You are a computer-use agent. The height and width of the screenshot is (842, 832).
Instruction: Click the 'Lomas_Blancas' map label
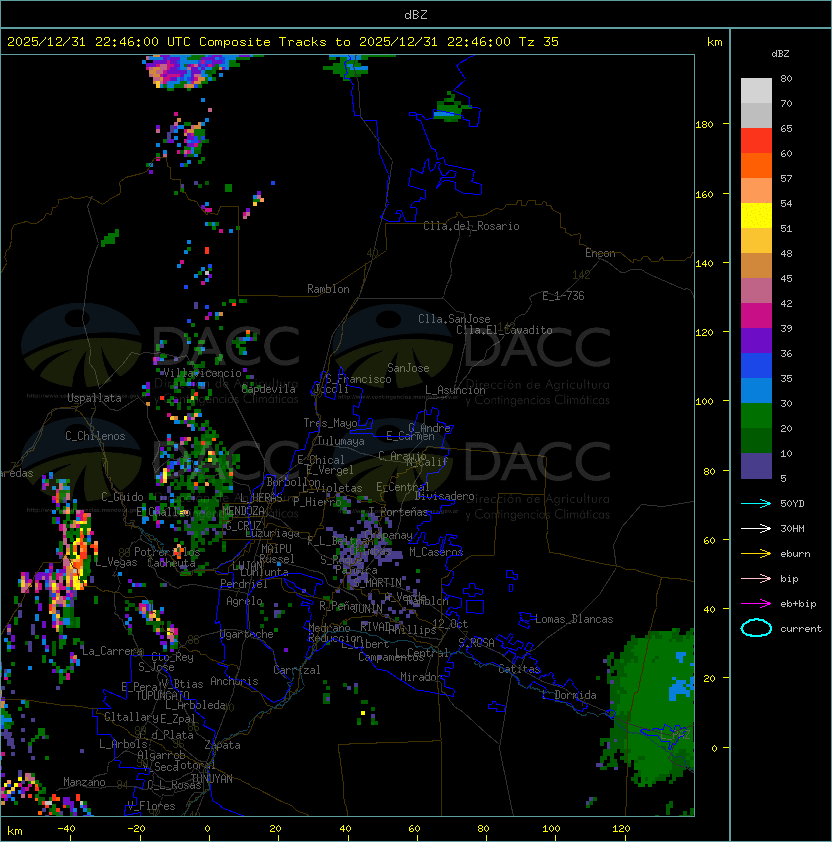tap(574, 619)
